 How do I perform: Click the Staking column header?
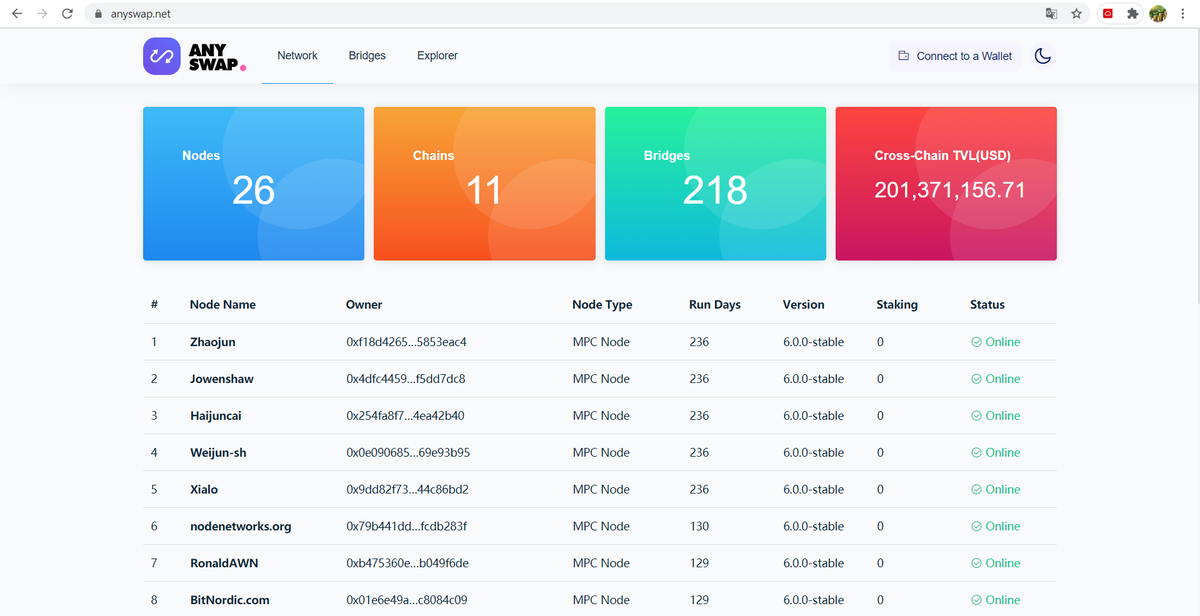click(897, 305)
